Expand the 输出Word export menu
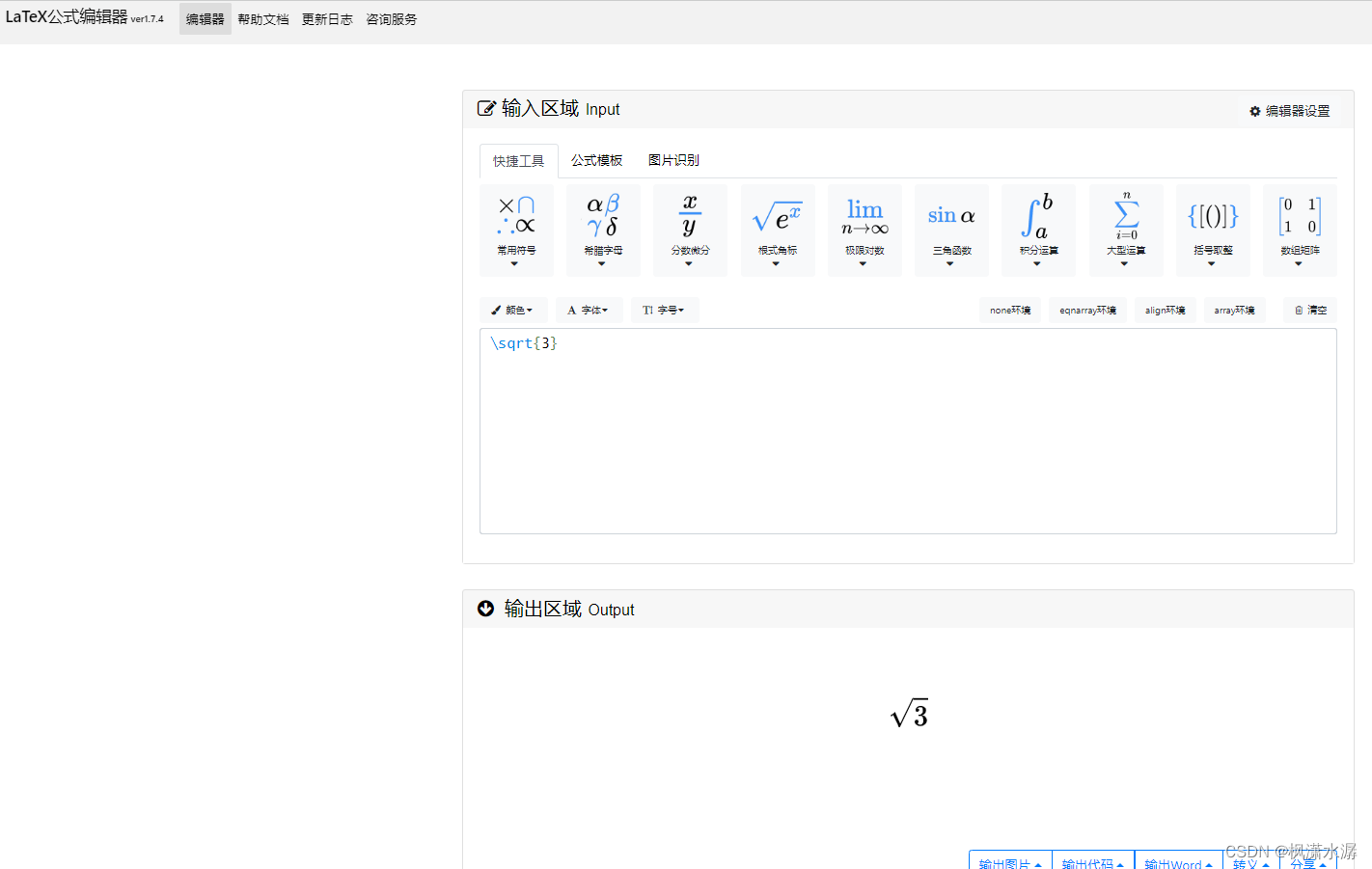 1179,861
